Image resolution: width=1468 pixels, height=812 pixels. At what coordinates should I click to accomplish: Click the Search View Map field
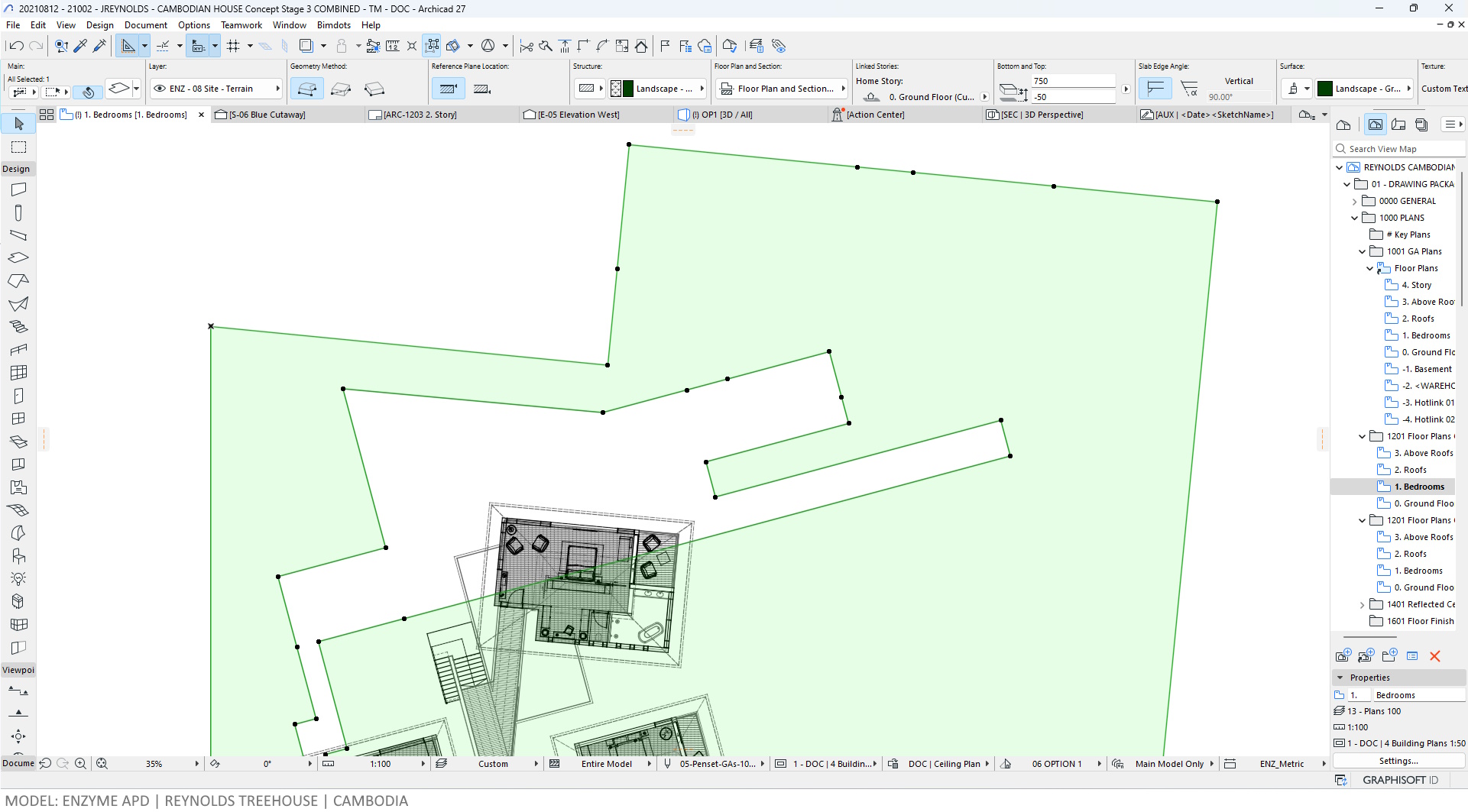[1402, 149]
